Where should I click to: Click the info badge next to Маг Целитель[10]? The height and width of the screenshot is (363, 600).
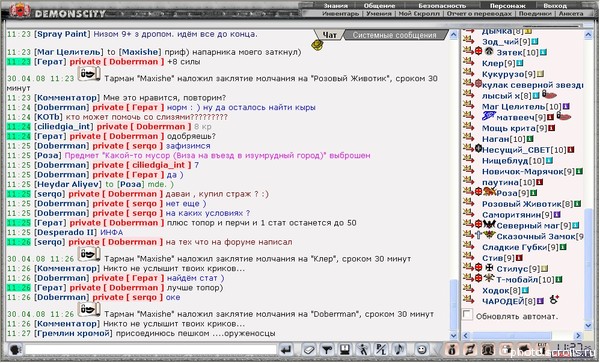[566, 106]
